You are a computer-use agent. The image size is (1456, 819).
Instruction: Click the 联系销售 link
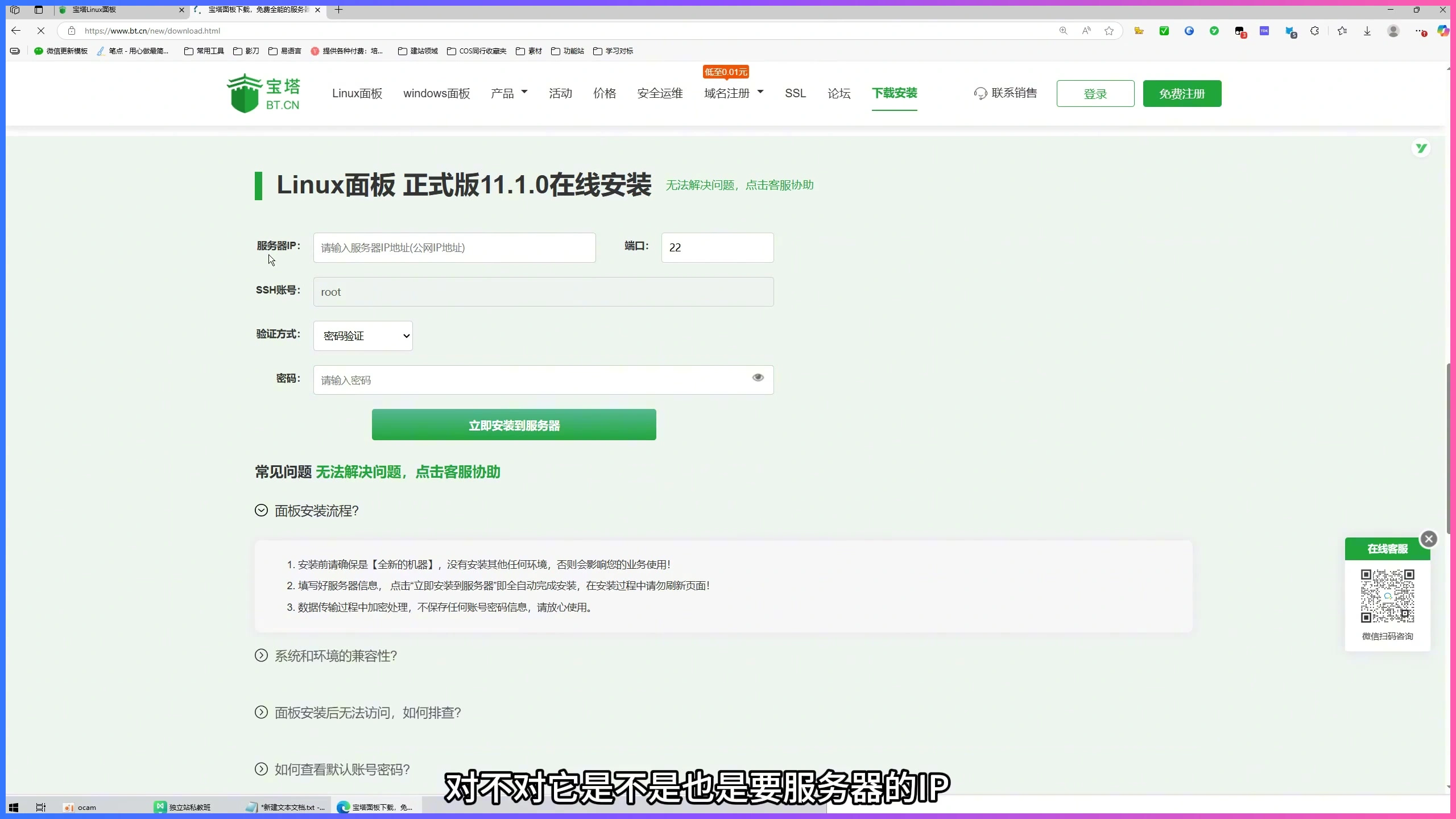pos(1006,93)
